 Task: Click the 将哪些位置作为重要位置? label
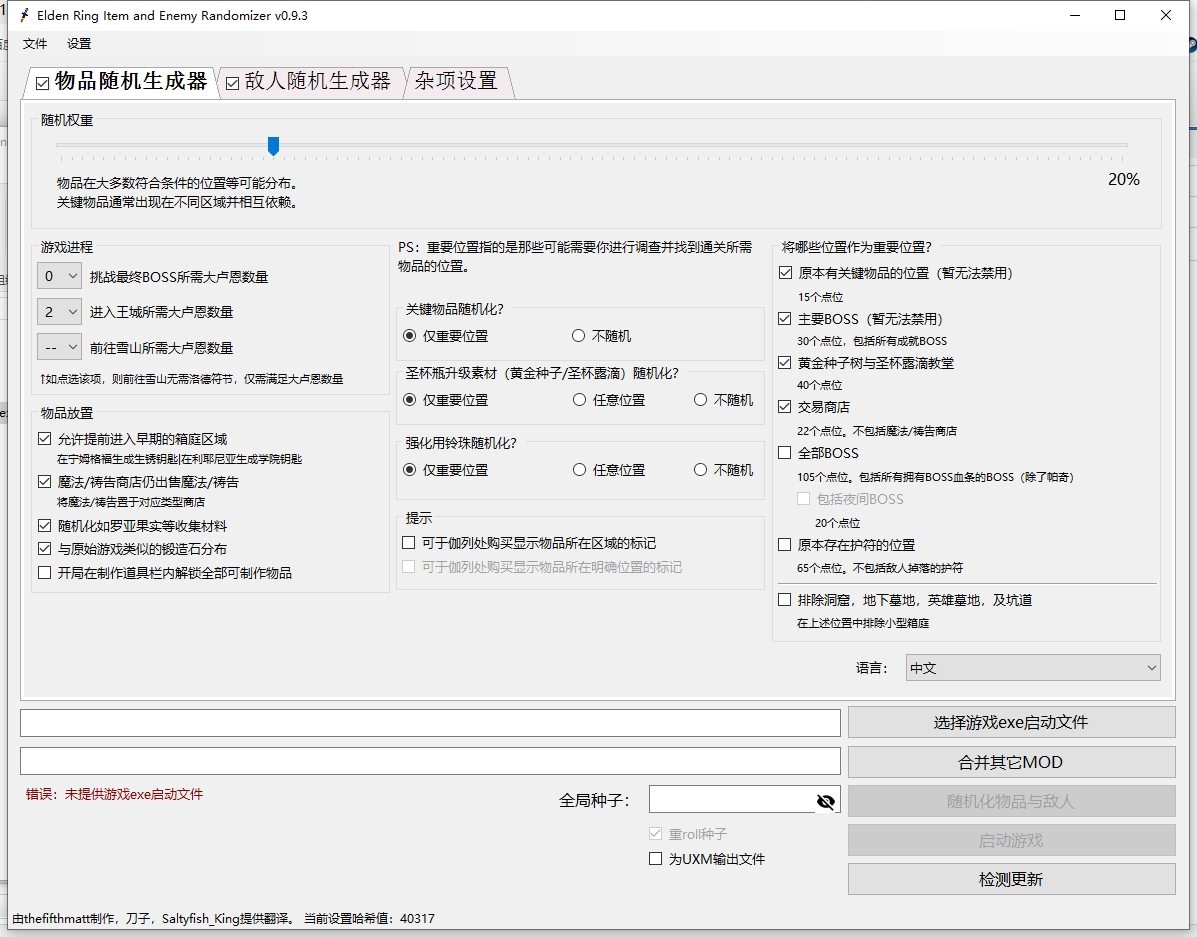pyautogui.click(x=857, y=247)
